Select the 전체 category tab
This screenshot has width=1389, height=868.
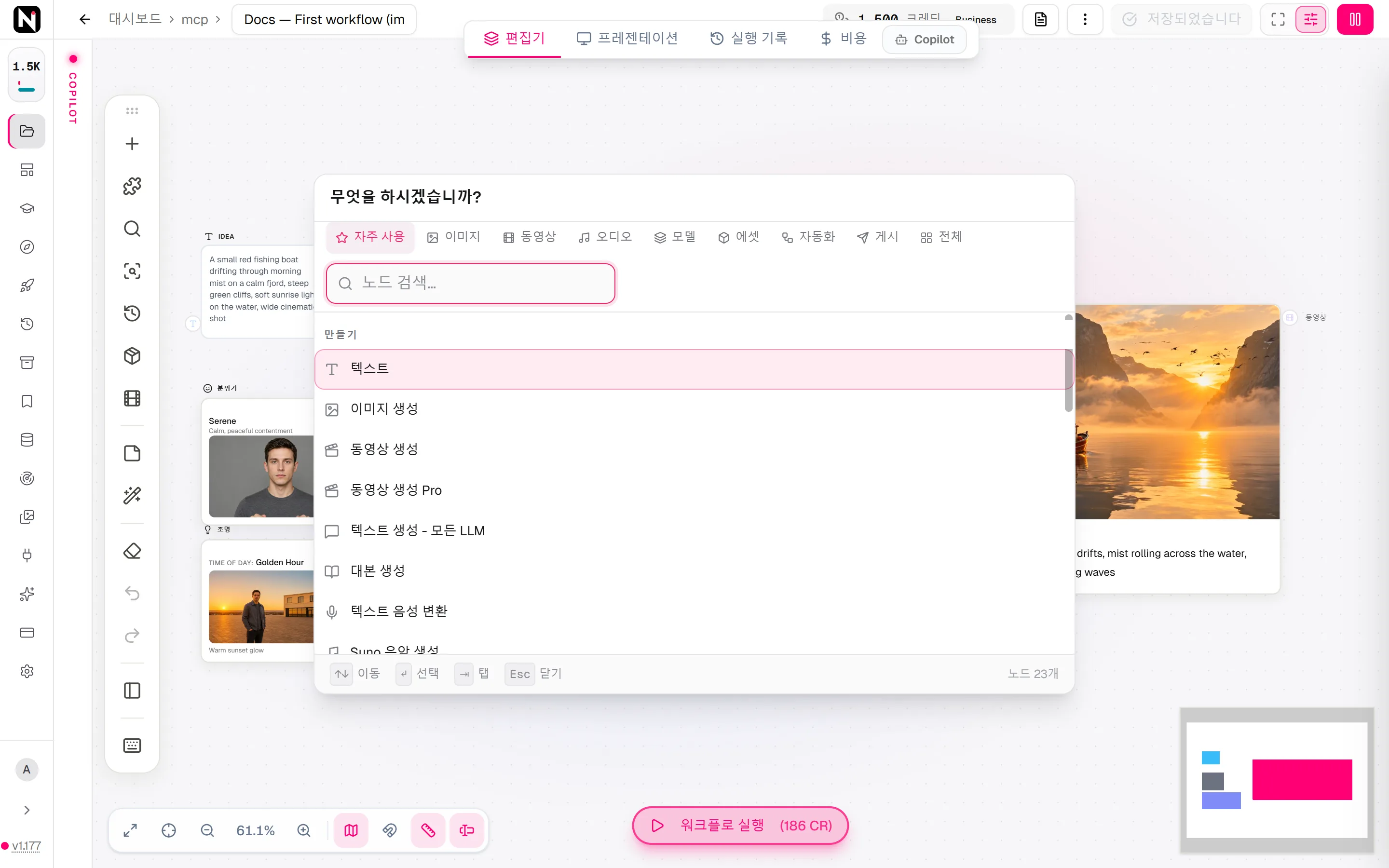point(941,237)
